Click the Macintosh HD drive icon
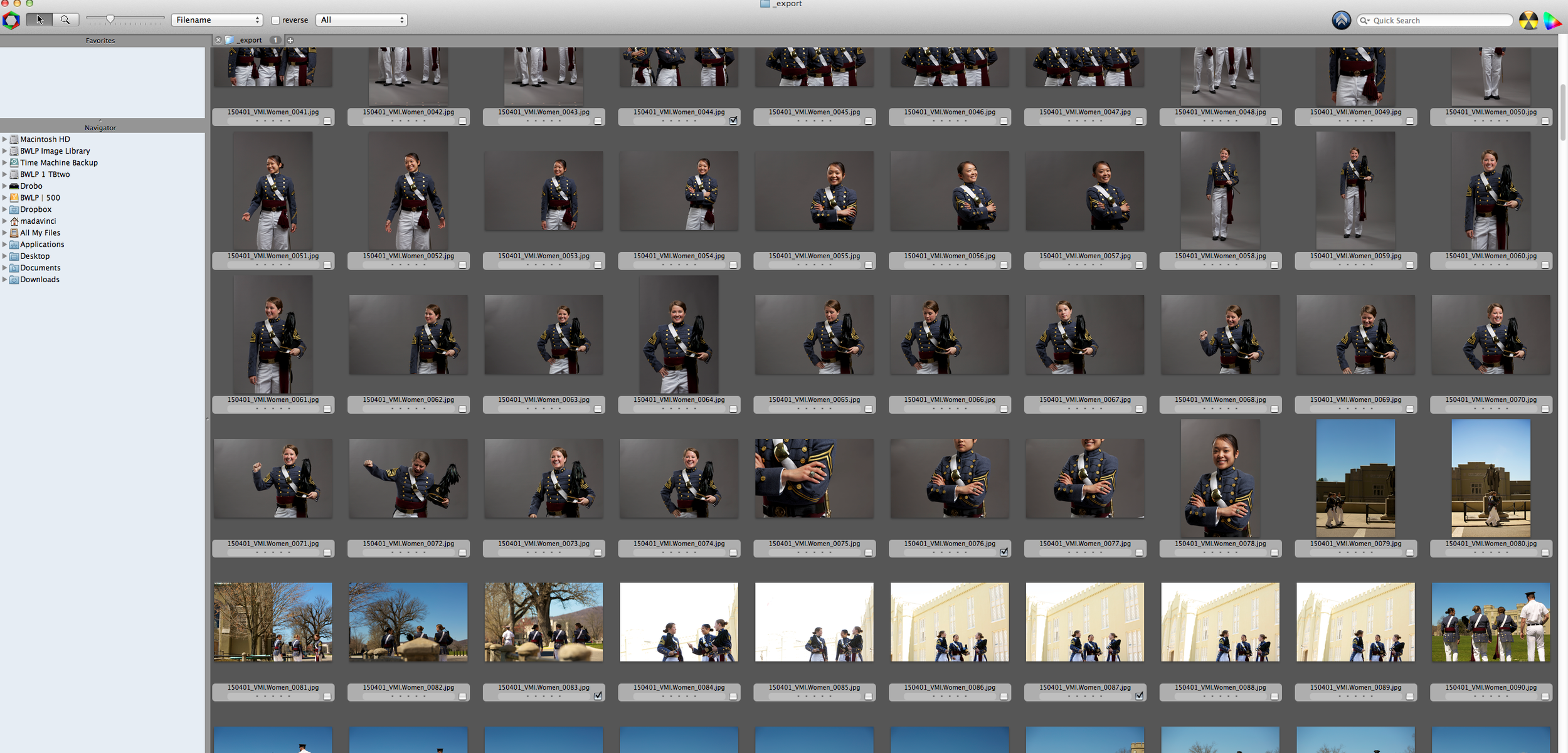The width and height of the screenshot is (1568, 753). pyautogui.click(x=14, y=139)
